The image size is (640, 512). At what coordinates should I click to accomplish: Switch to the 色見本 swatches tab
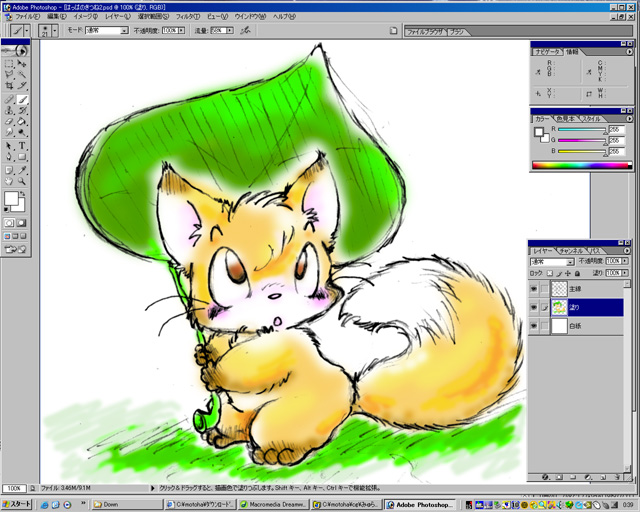pyautogui.click(x=565, y=119)
